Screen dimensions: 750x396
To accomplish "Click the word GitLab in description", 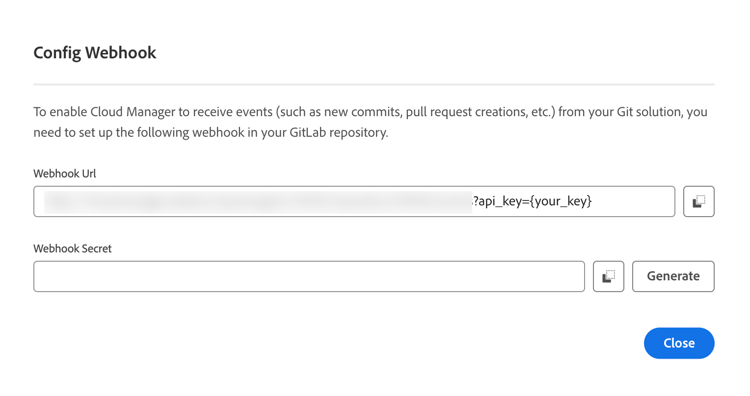I will [308, 132].
